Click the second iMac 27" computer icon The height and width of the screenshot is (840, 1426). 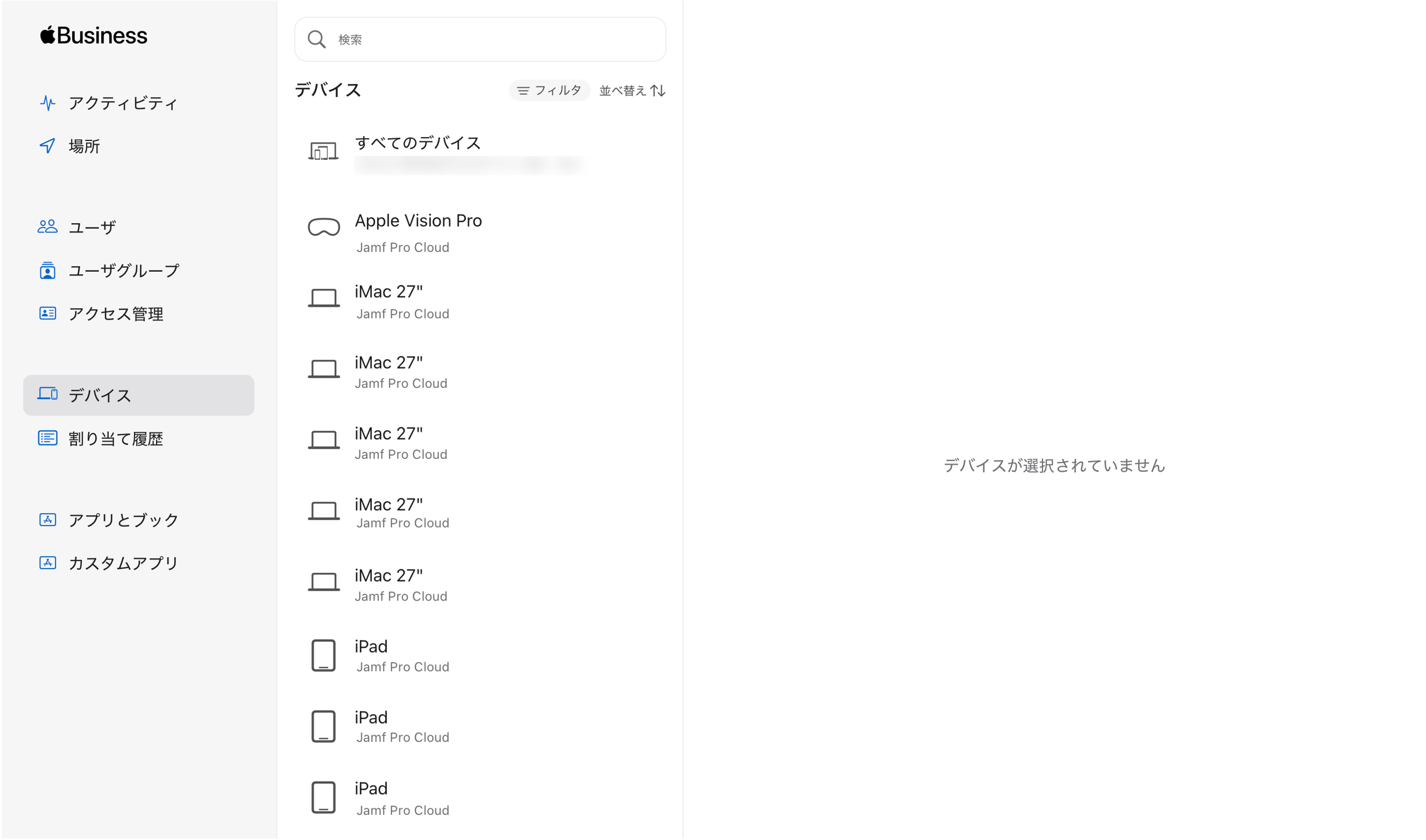coord(324,370)
